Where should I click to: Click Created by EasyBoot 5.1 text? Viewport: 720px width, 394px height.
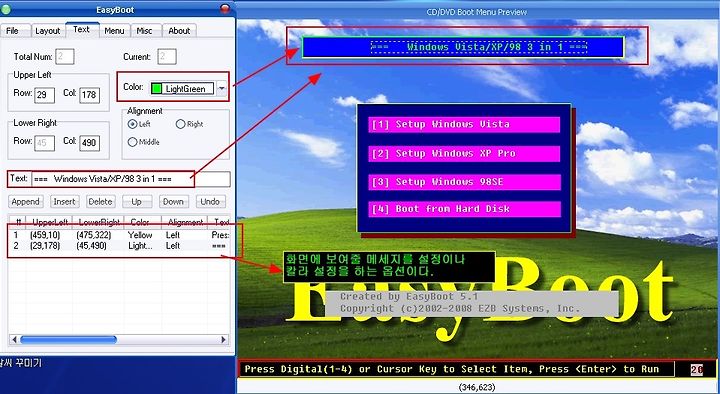[409, 297]
